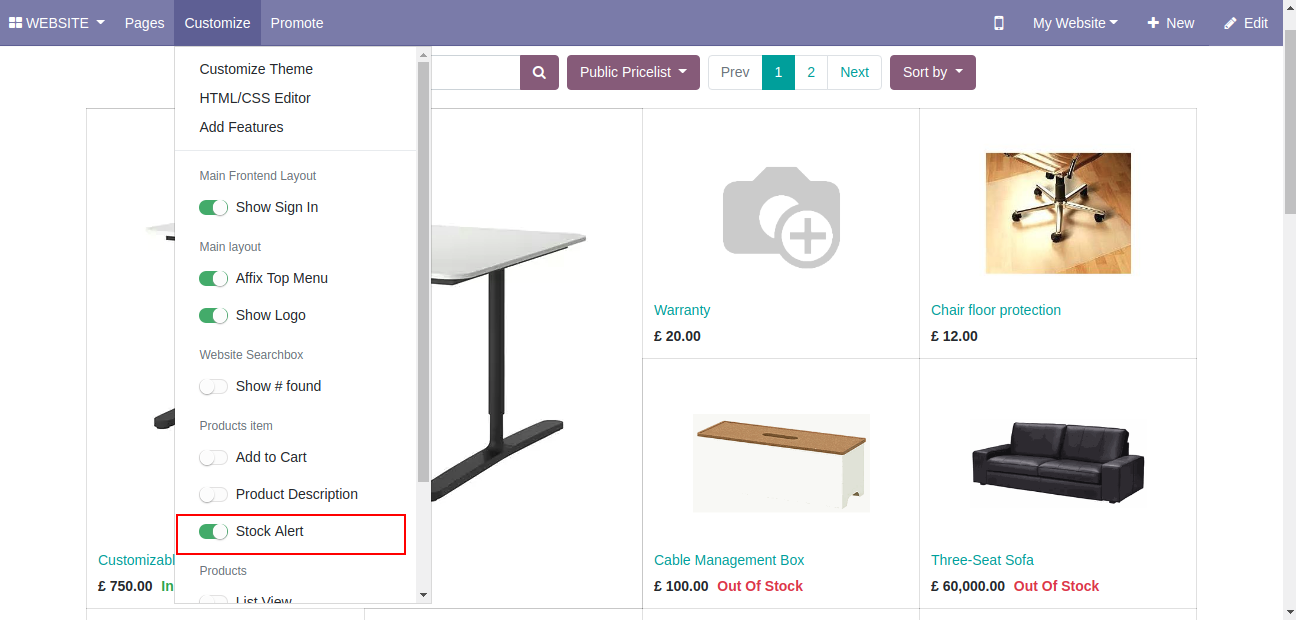Click the search magnifier button
Image resolution: width=1296 pixels, height=620 pixels.
point(539,72)
